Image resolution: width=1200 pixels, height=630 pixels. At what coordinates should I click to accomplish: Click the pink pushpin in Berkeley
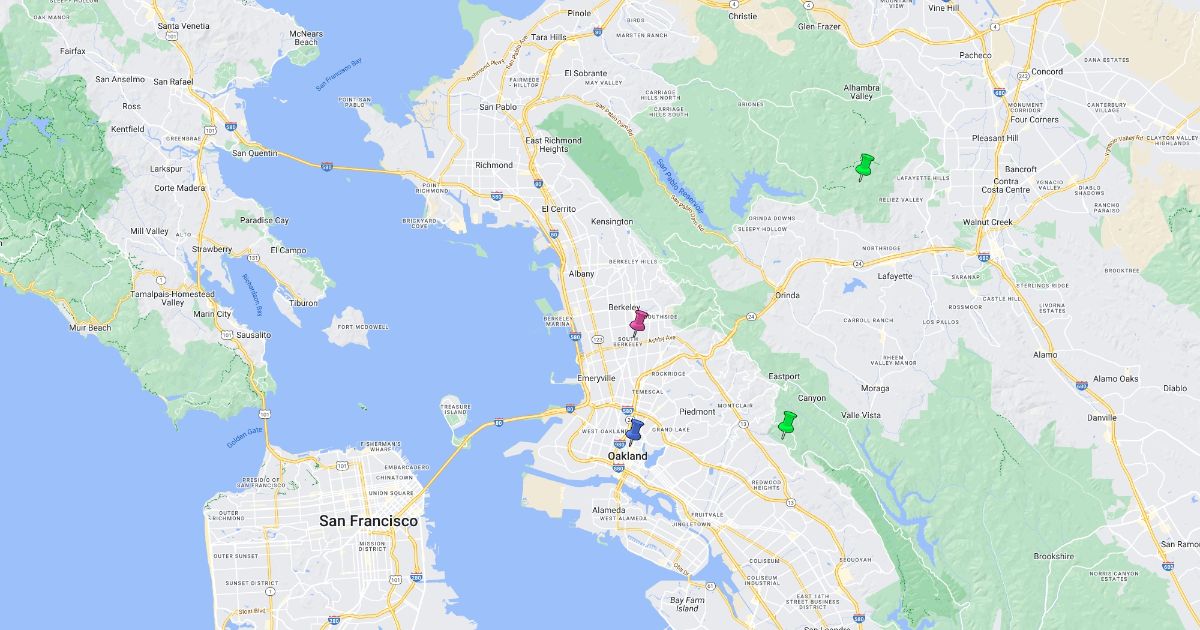point(639,322)
